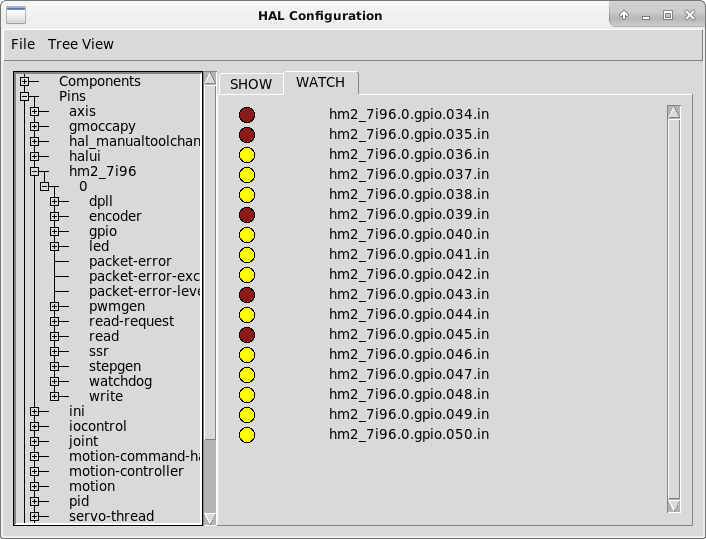Click the yellow LED for gpio.050.in

click(247, 435)
